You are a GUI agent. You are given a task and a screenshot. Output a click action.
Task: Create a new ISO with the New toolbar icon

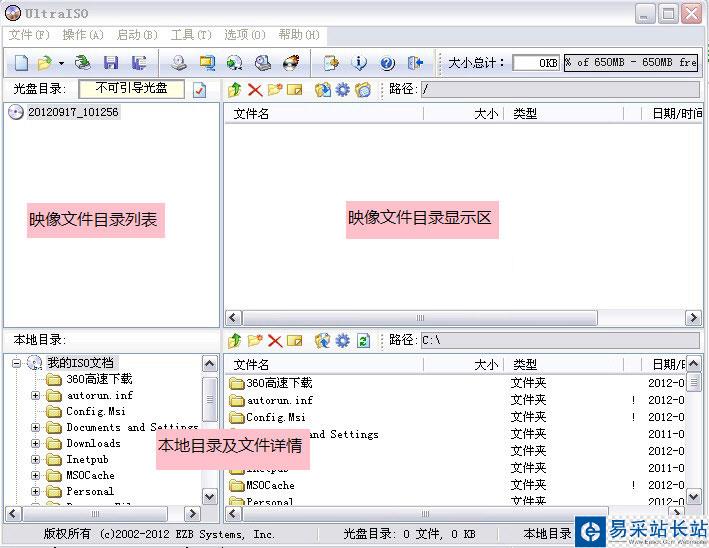coord(21,63)
